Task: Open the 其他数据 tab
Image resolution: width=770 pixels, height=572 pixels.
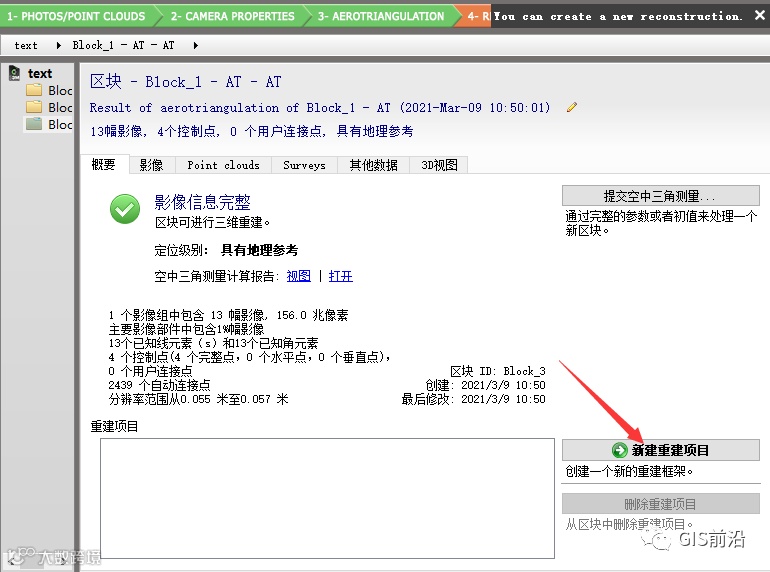Action: [x=373, y=165]
